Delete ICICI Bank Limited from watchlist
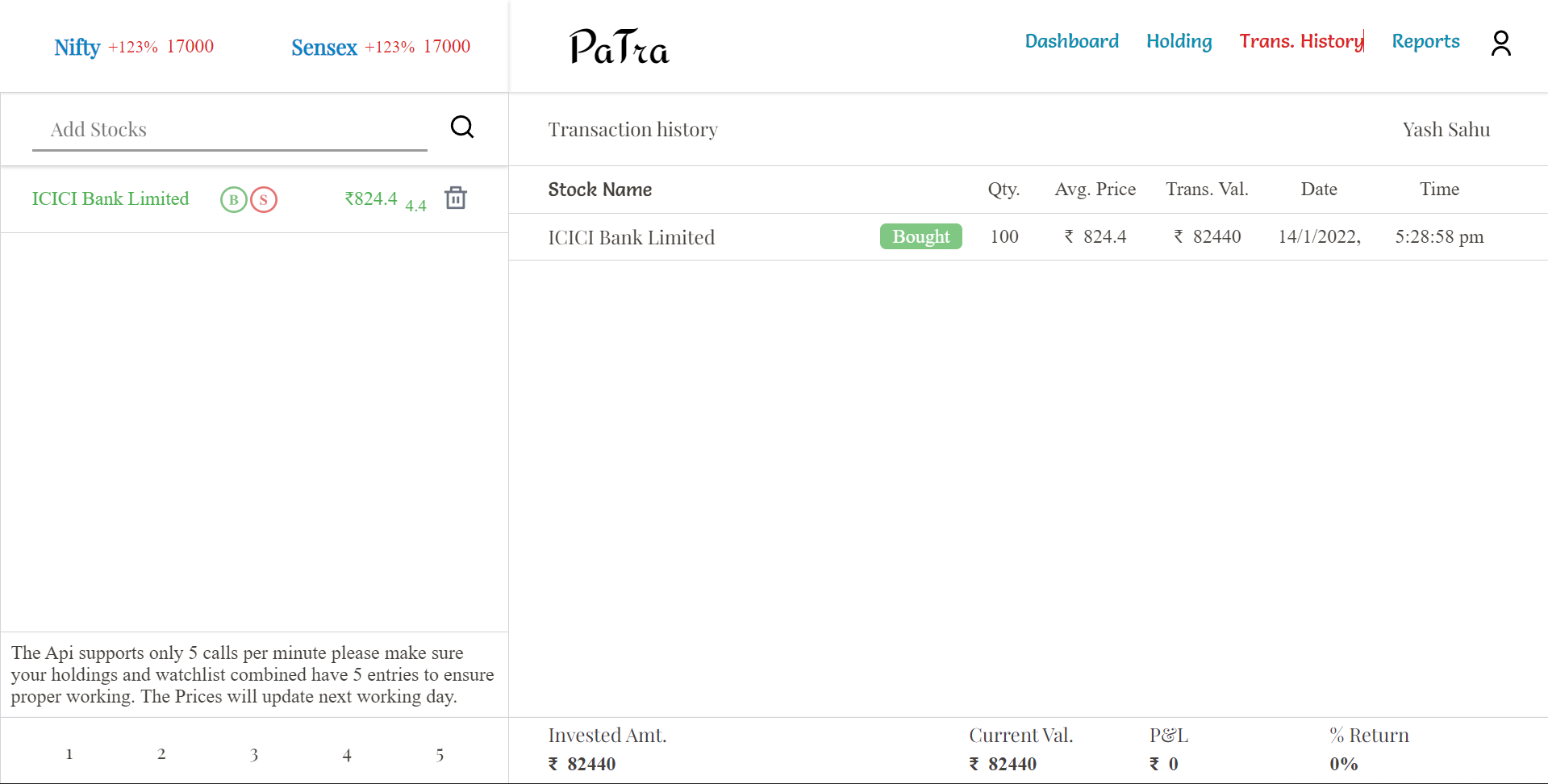 click(x=456, y=198)
